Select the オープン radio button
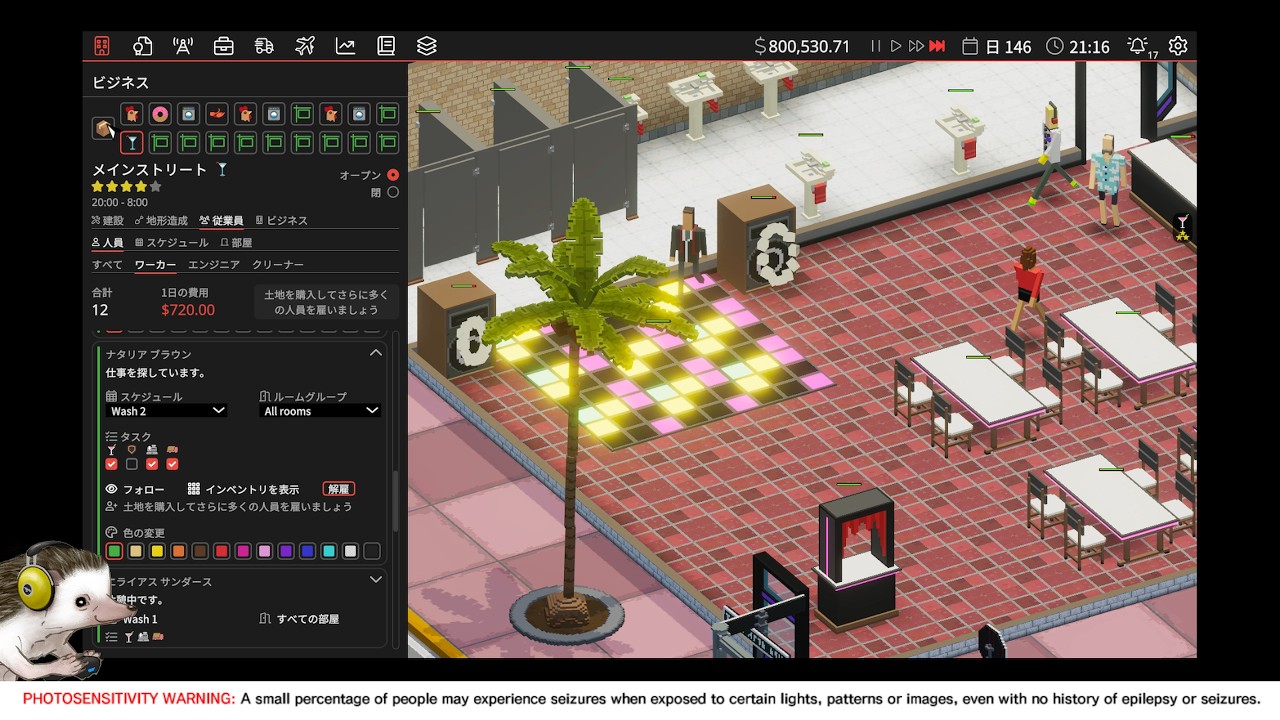Viewport: 1280px width, 720px height. pos(393,175)
